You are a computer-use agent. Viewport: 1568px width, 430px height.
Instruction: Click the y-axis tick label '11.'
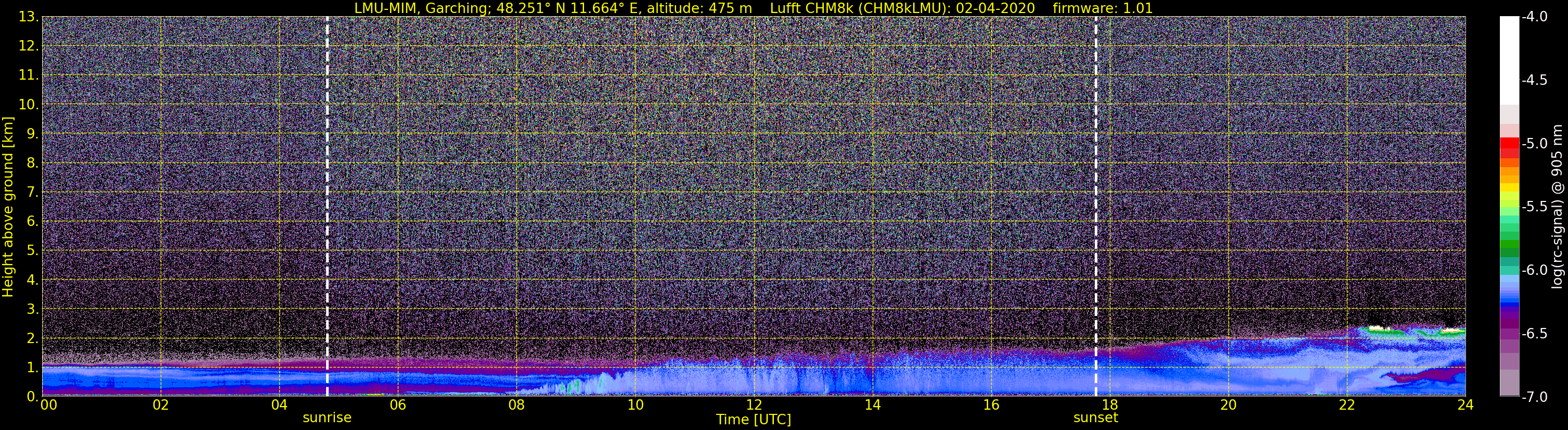point(29,75)
